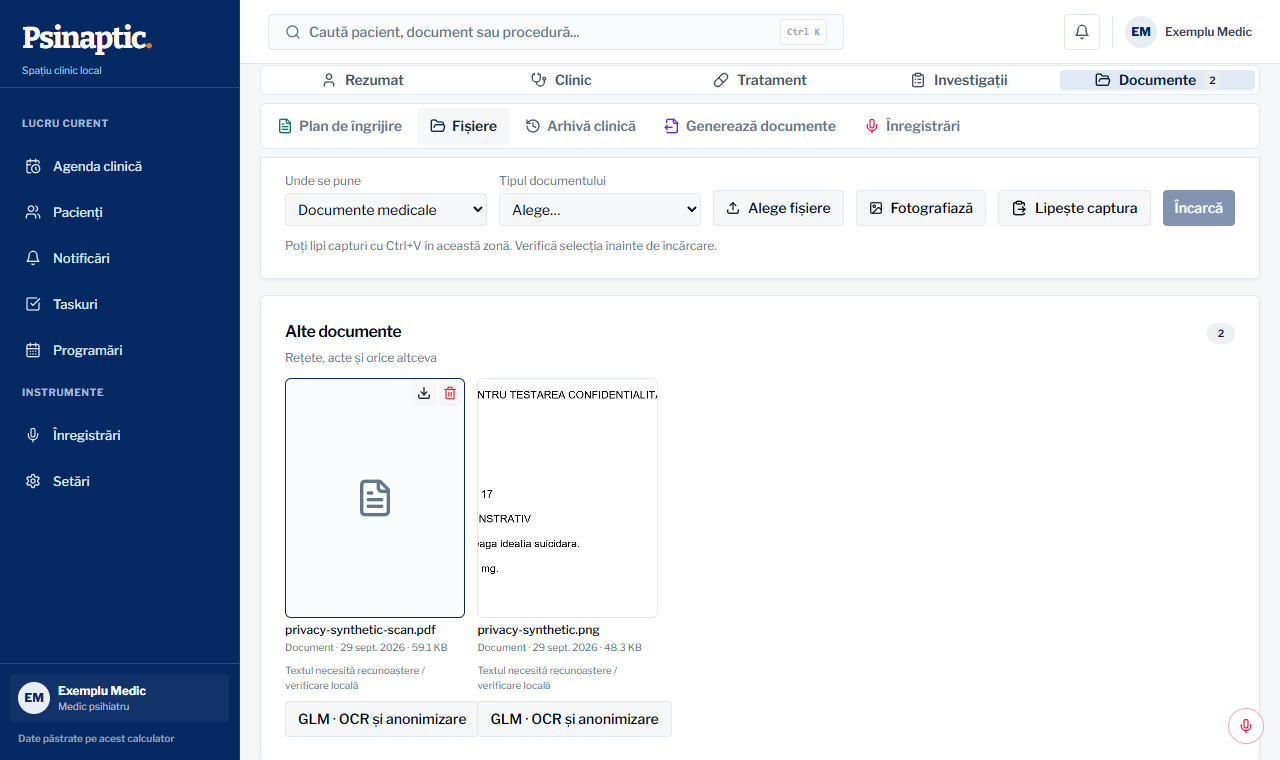Go to the Tratament tab

click(x=760, y=80)
